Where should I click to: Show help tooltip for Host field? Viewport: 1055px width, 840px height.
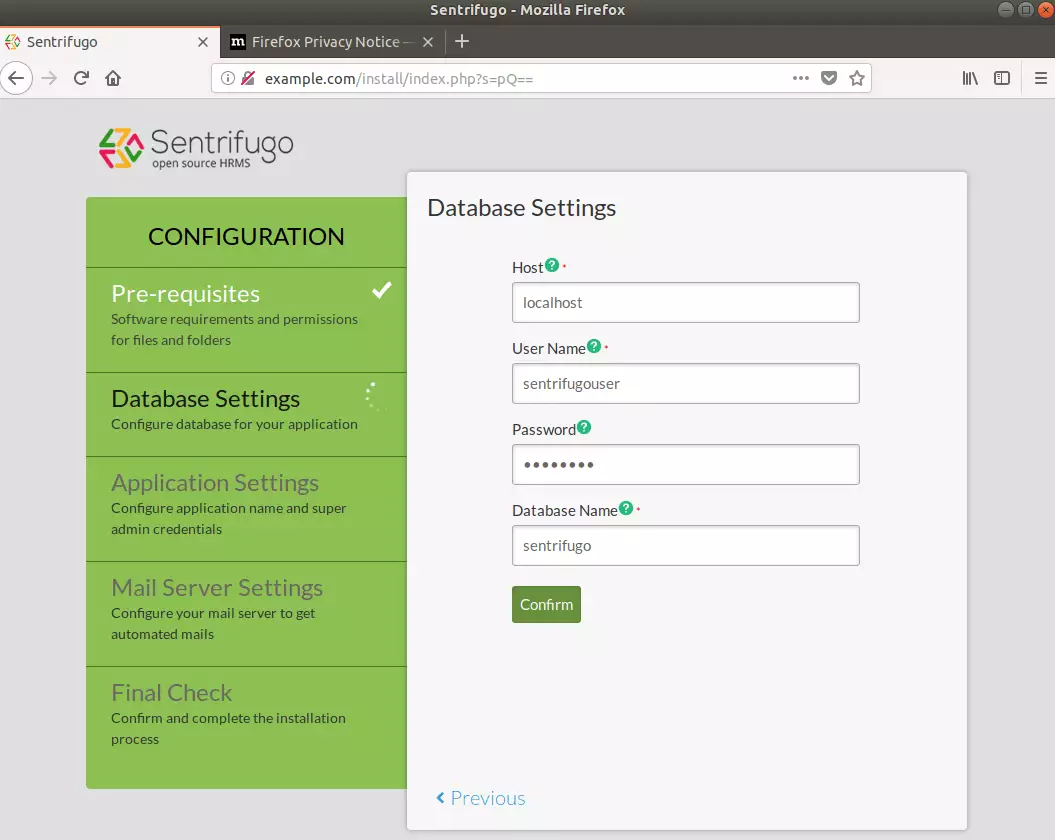point(552,265)
